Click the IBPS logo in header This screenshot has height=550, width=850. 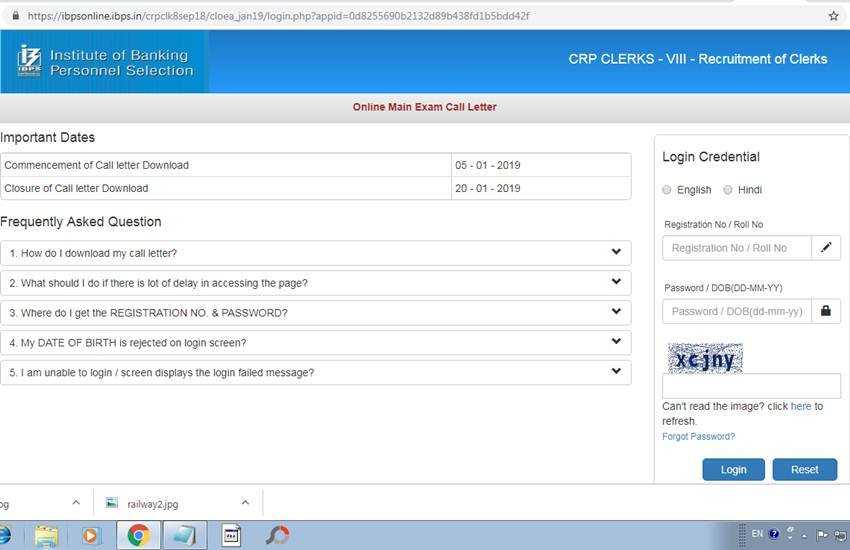(x=30, y=61)
